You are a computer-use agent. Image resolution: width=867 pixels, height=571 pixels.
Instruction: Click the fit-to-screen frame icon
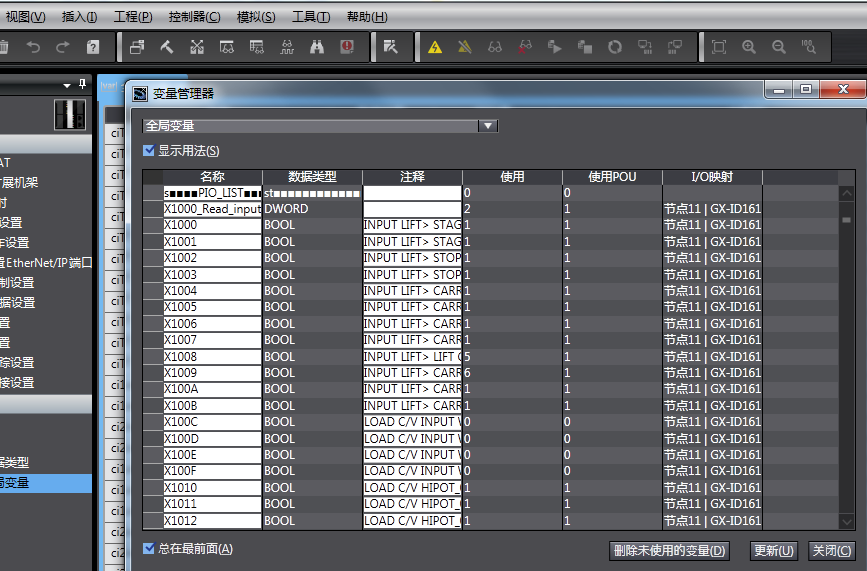(718, 47)
